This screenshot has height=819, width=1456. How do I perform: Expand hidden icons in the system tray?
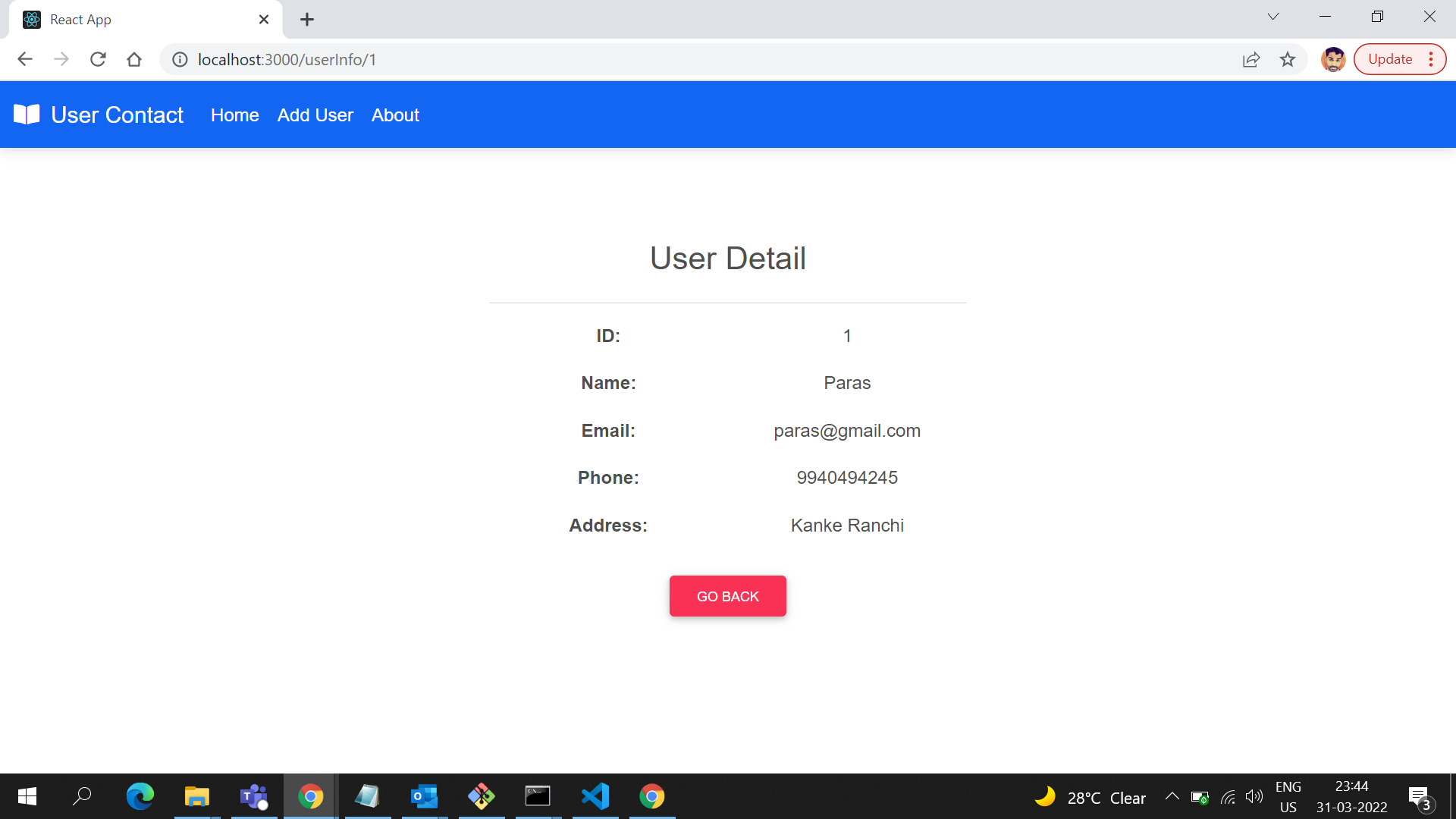coord(1172,796)
